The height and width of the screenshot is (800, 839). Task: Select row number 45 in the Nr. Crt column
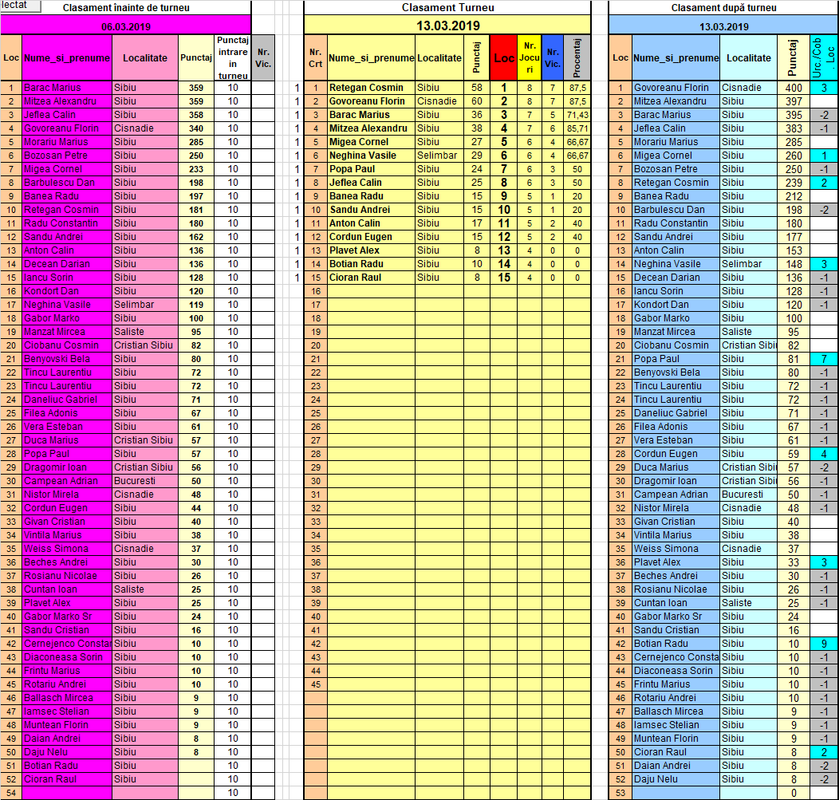point(316,684)
